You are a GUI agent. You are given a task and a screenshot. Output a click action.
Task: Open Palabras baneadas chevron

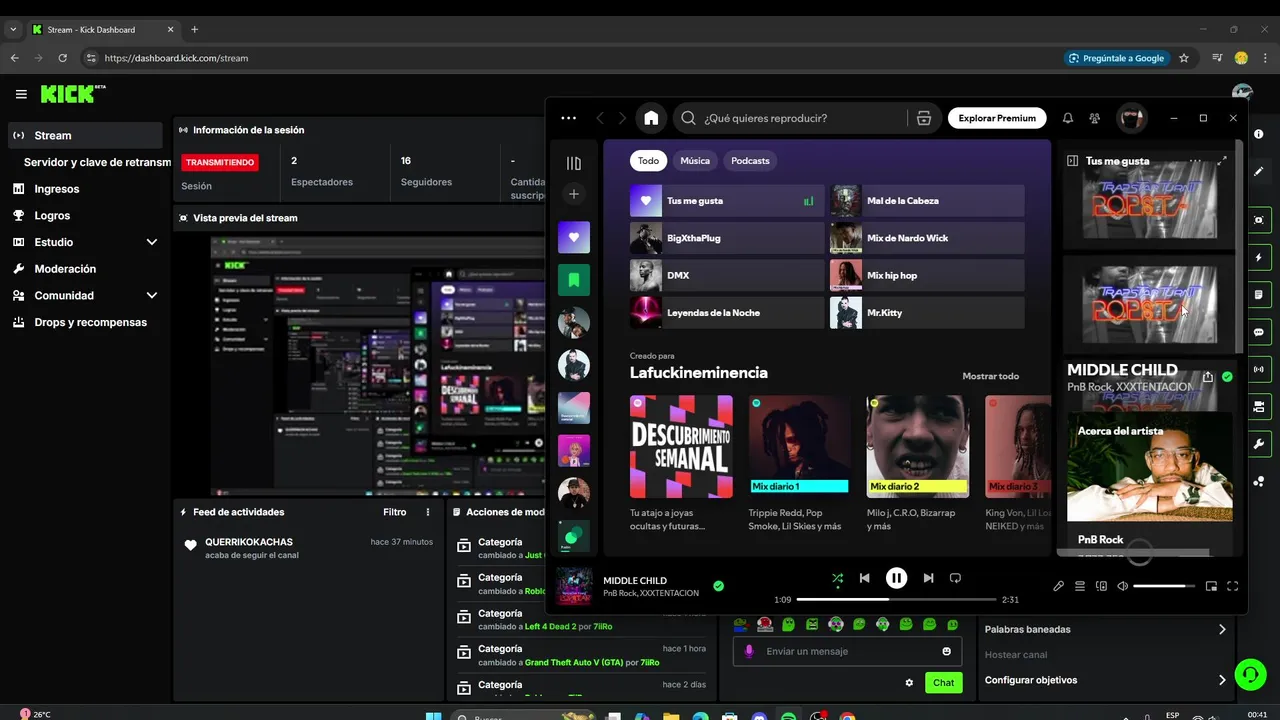click(x=1222, y=629)
